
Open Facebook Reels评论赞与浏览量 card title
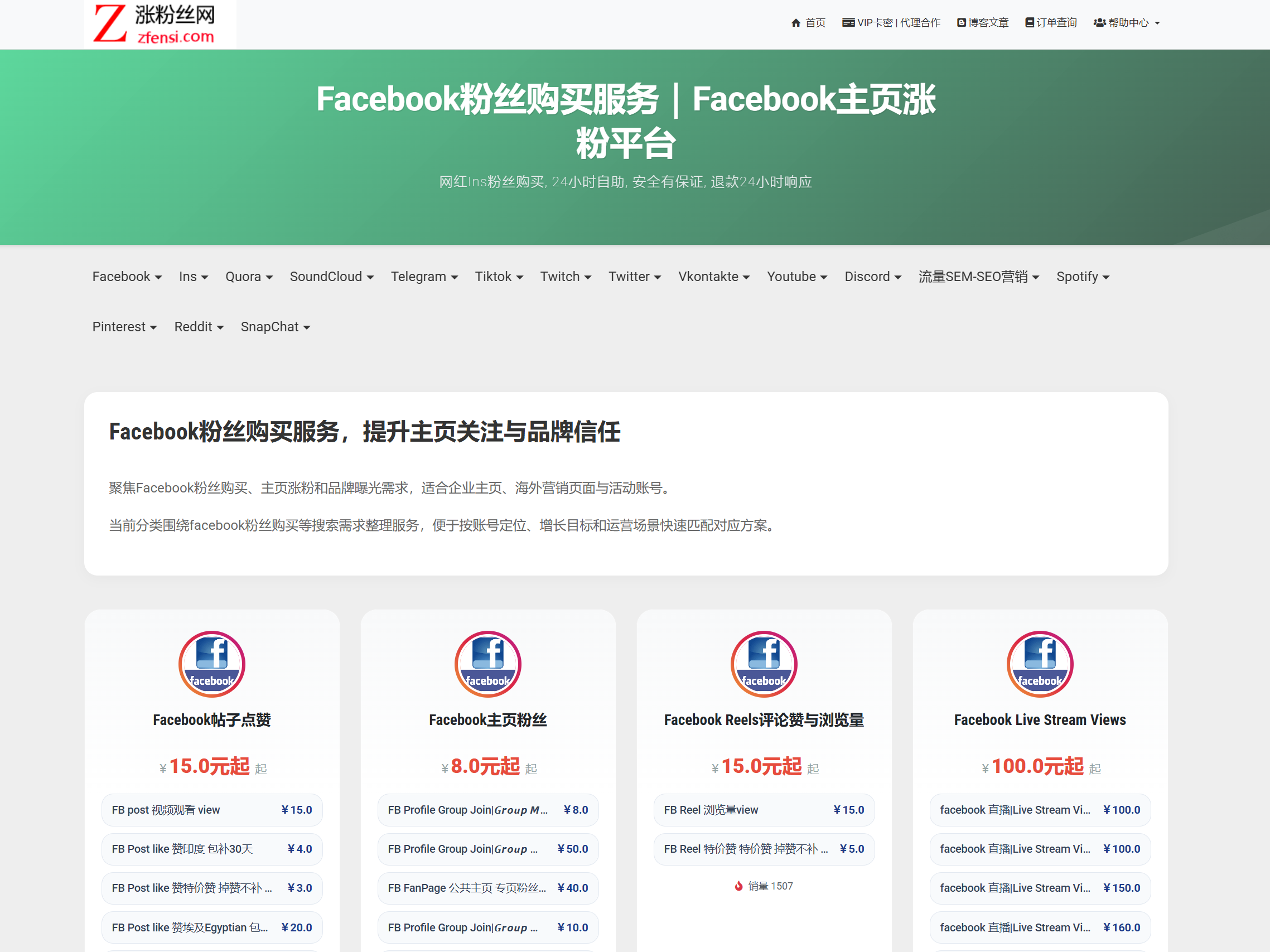tap(763, 719)
